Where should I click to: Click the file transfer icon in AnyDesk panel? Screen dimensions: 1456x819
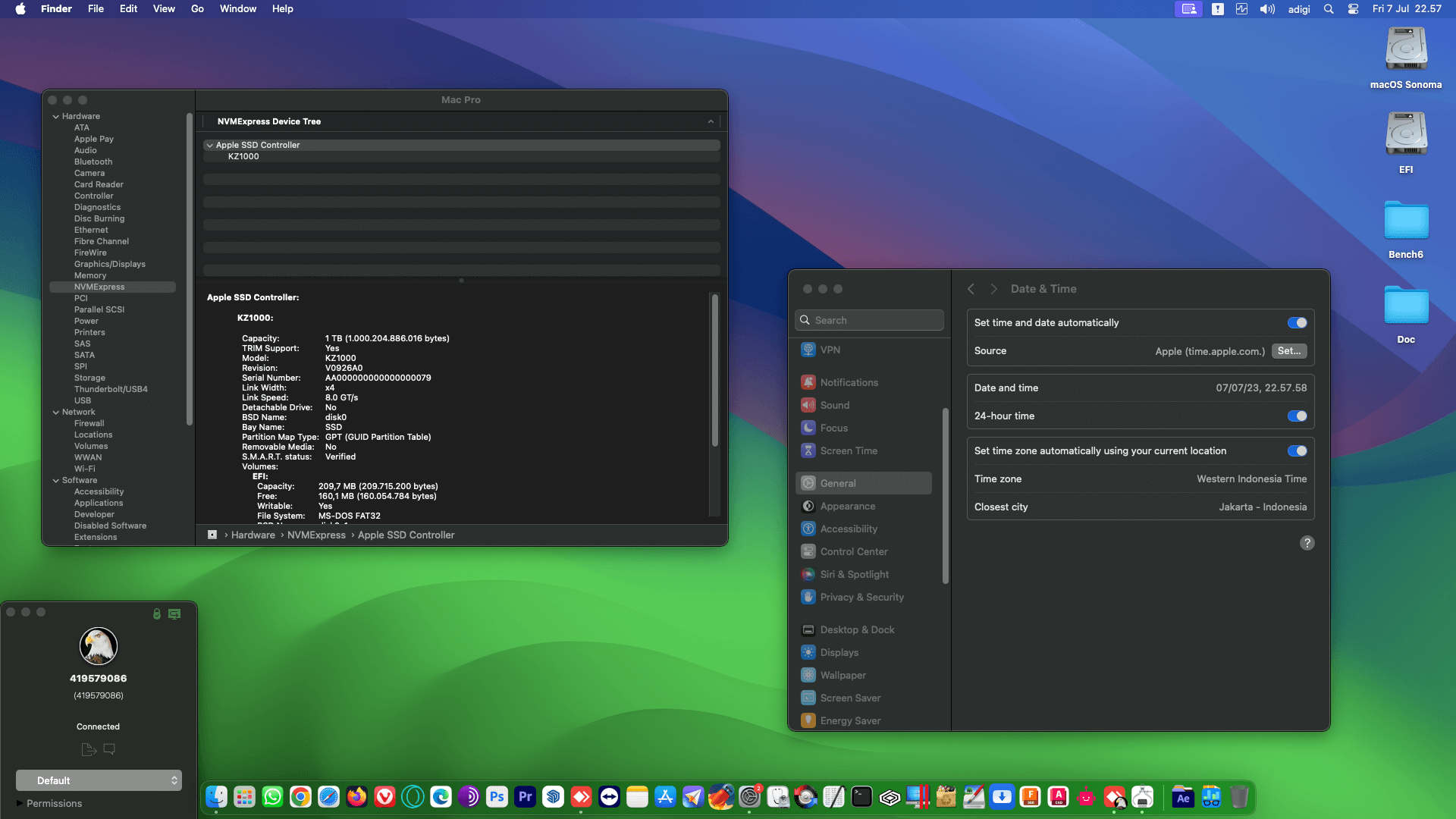coord(89,749)
